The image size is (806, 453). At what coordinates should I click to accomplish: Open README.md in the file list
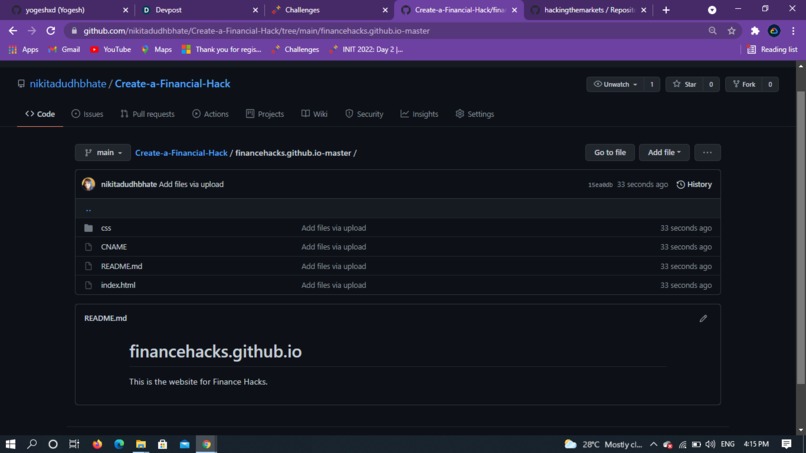[x=121, y=266]
